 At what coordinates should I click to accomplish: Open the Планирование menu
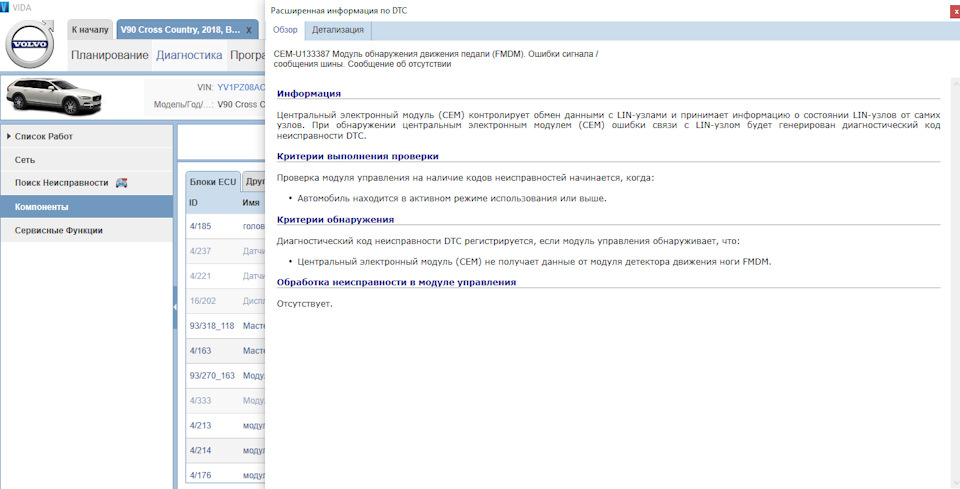point(110,55)
